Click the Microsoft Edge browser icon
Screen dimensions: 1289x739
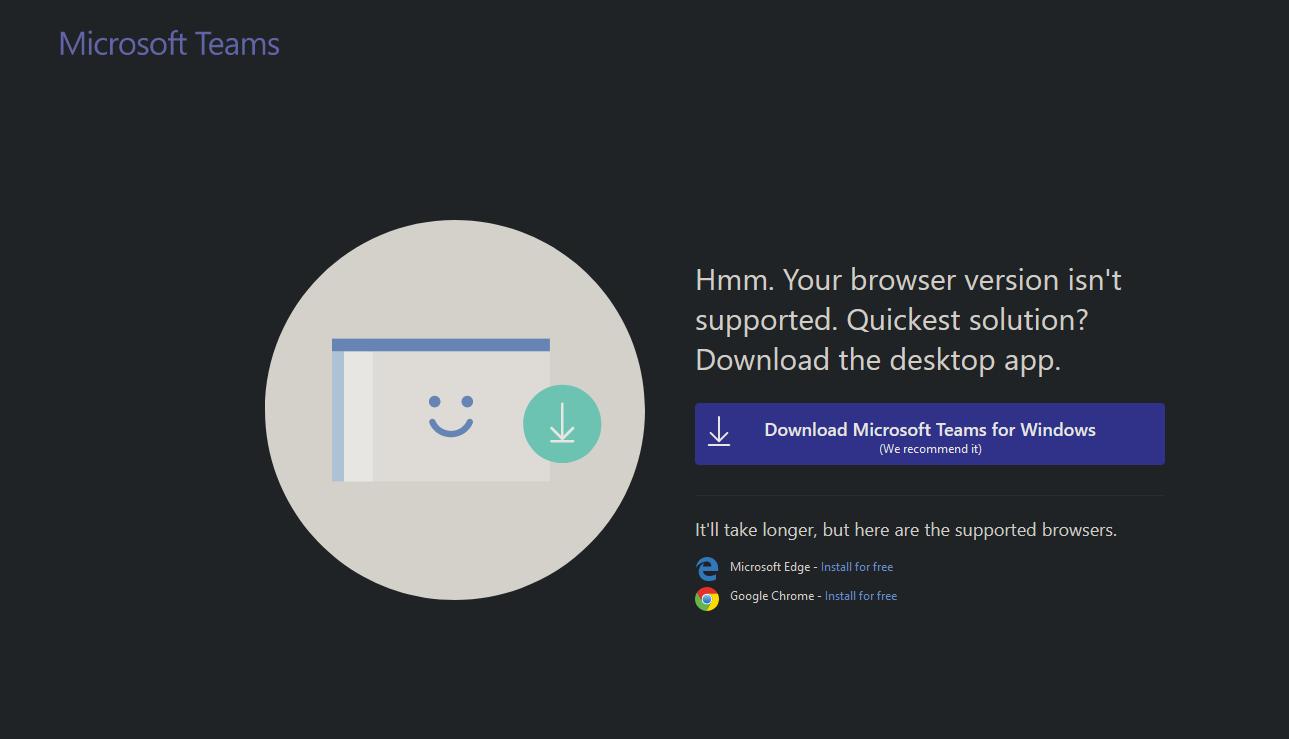[x=706, y=568]
